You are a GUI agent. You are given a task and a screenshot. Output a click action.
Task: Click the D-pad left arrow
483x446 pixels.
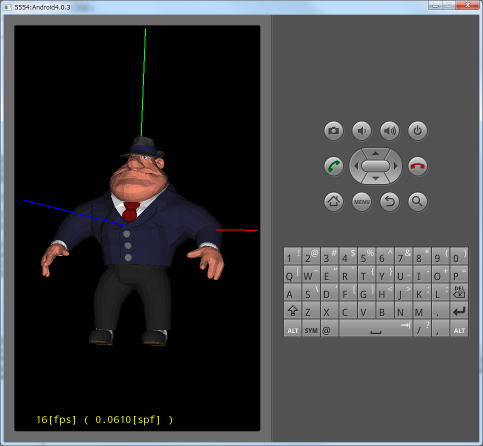point(356,166)
